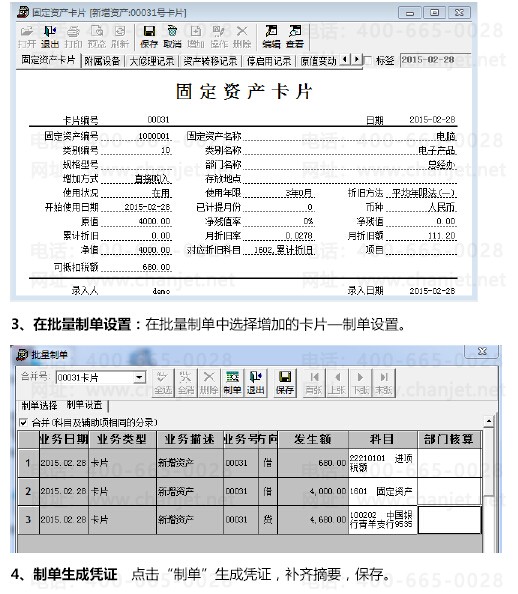This screenshot has height=594, width=518.
Task: Switch to the 附属设备 tab
Action: click(102, 61)
